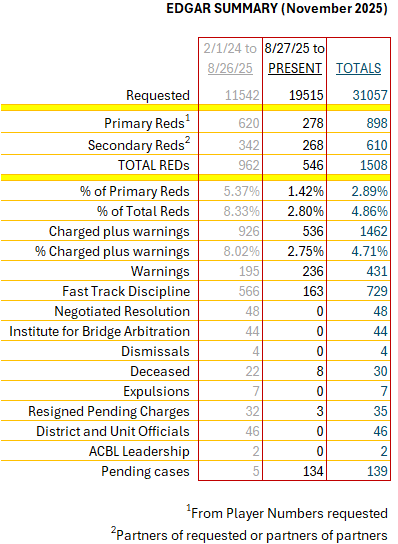Click Fast Track Discipline value 566
Screen dimensions: 398x544
(x=249, y=291)
